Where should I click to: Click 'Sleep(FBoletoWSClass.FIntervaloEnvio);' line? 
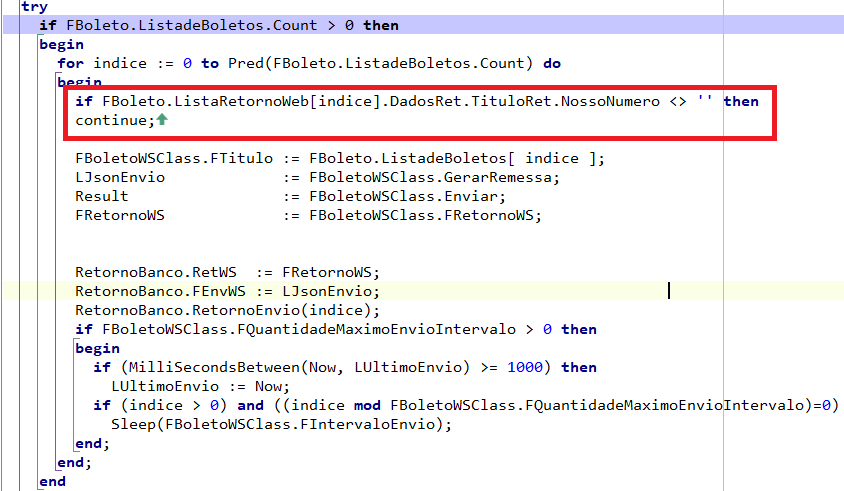(x=282, y=424)
